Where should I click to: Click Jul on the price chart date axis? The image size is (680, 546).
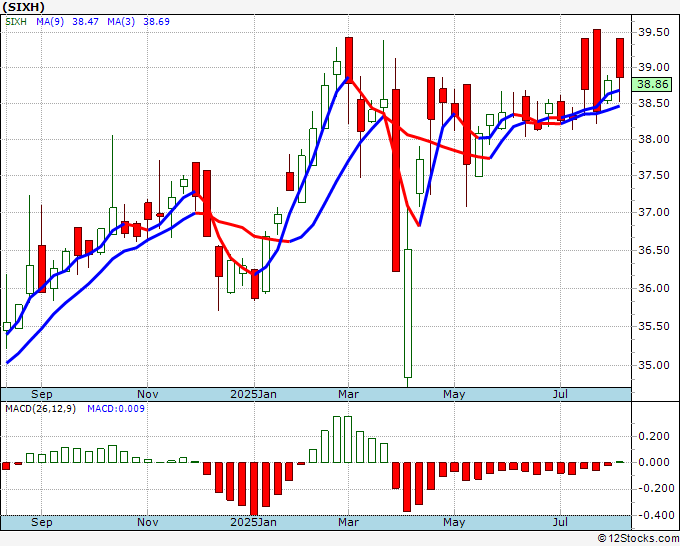[x=560, y=394]
